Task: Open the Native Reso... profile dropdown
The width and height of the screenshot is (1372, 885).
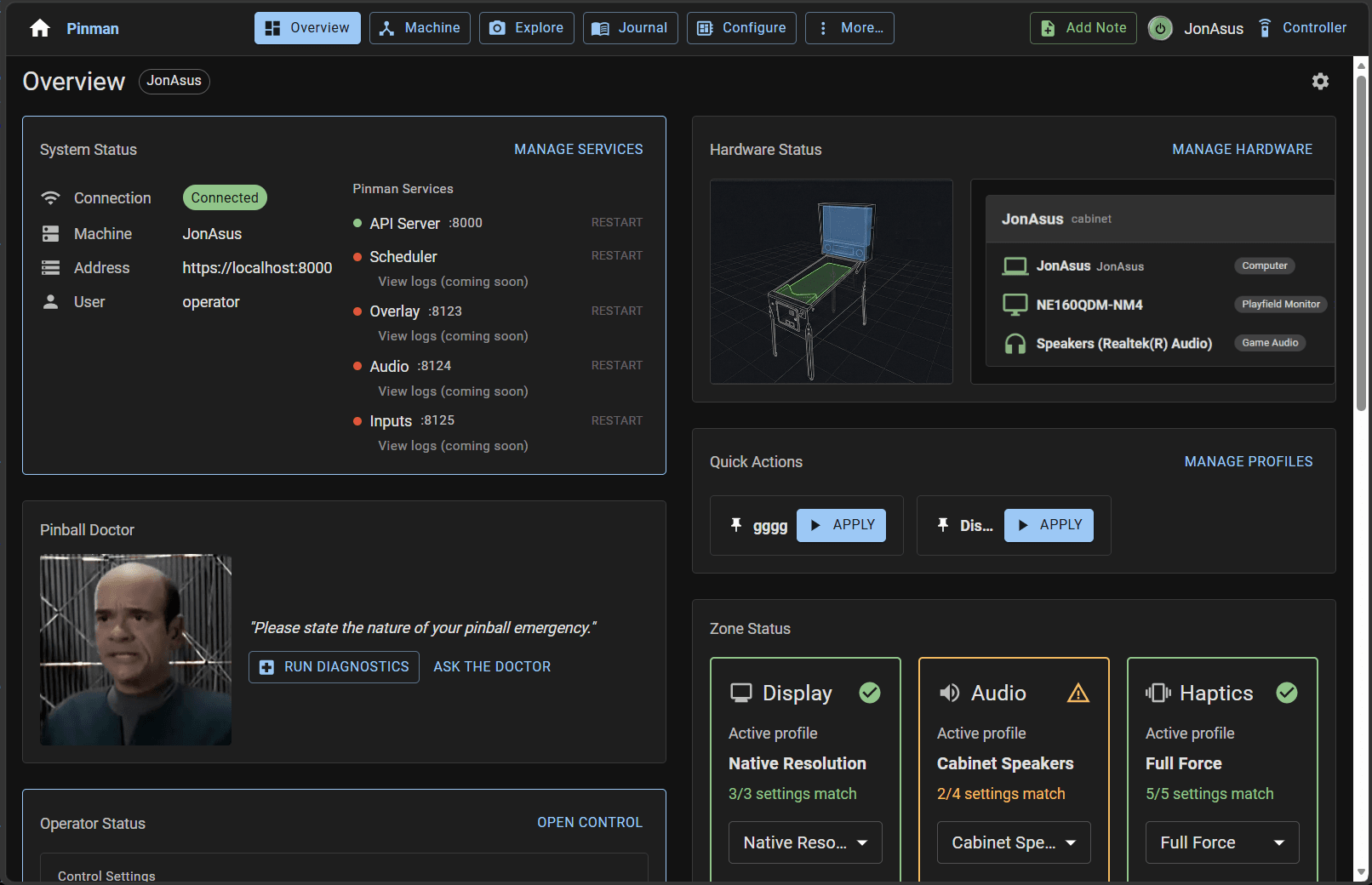Action: (x=805, y=842)
